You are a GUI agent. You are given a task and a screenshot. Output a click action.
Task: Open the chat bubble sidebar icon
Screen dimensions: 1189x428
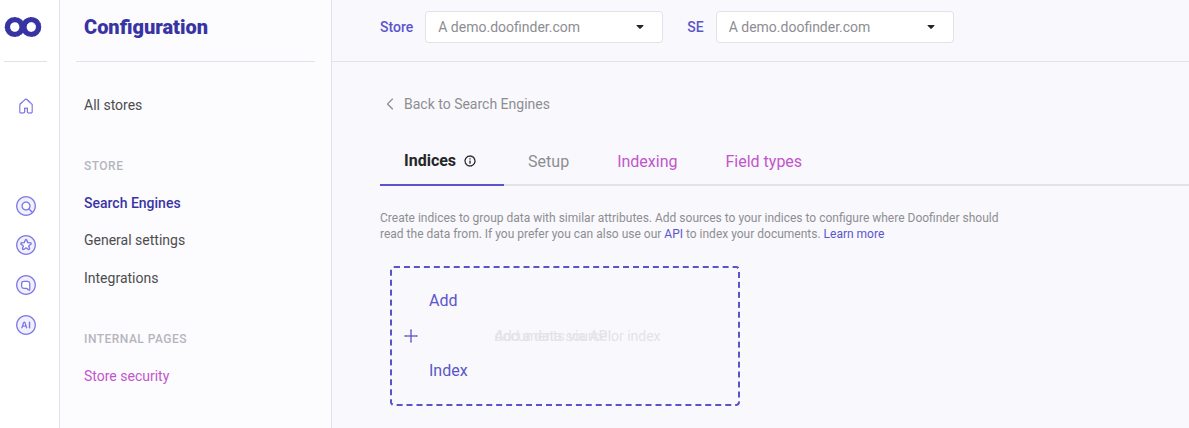pyautogui.click(x=27, y=285)
